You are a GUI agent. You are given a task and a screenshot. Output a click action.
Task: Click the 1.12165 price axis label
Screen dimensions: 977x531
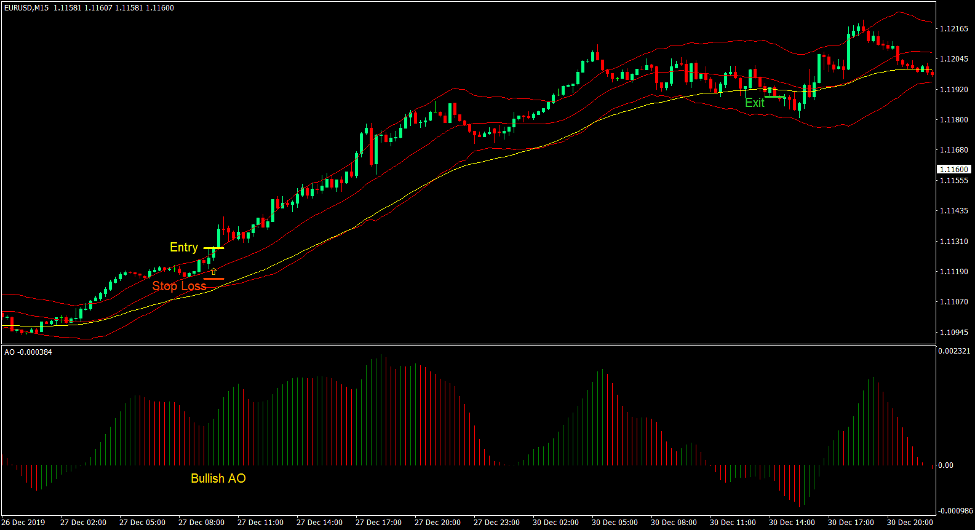[955, 29]
